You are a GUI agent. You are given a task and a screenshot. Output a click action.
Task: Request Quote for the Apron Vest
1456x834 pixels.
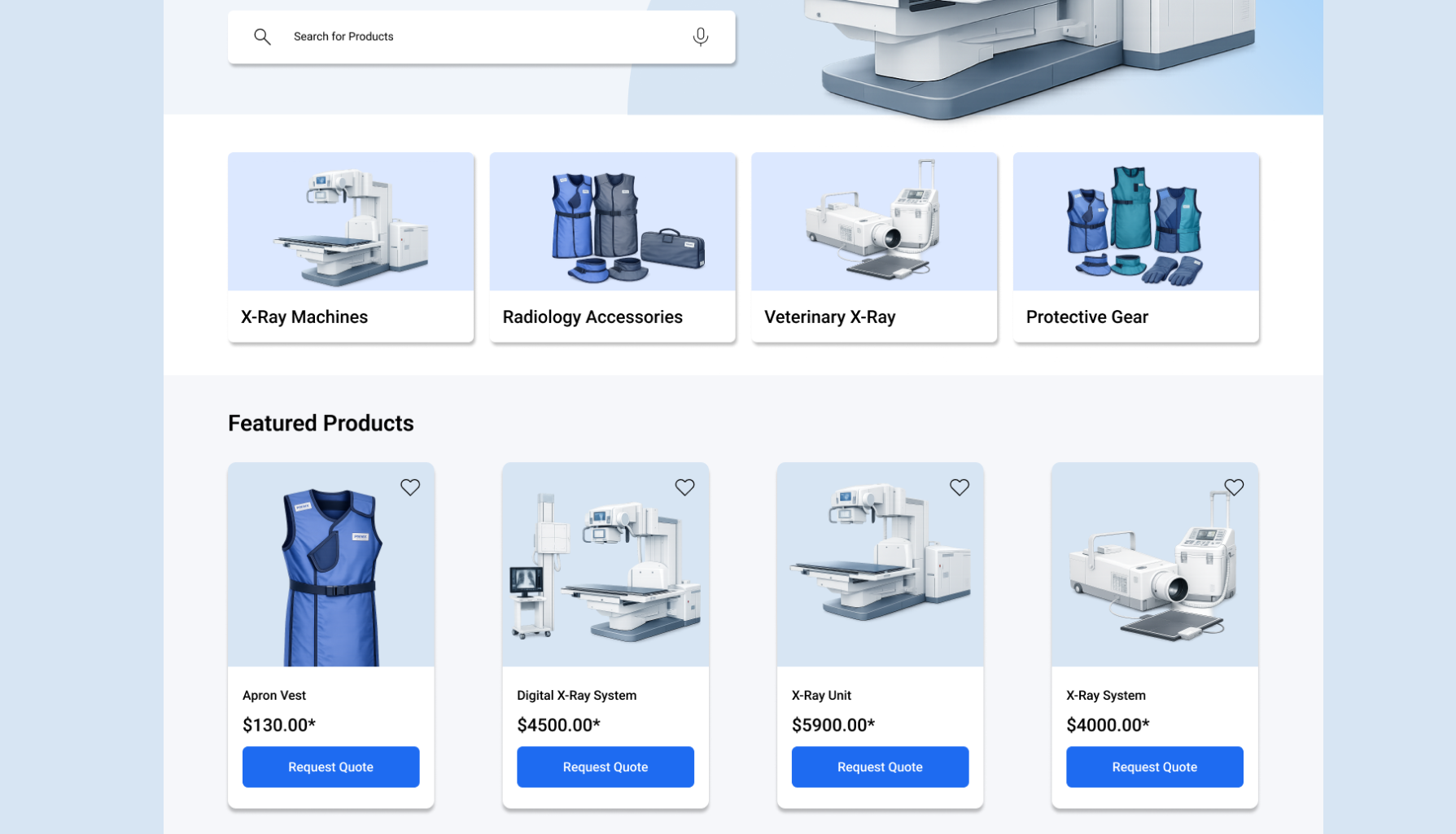[330, 766]
